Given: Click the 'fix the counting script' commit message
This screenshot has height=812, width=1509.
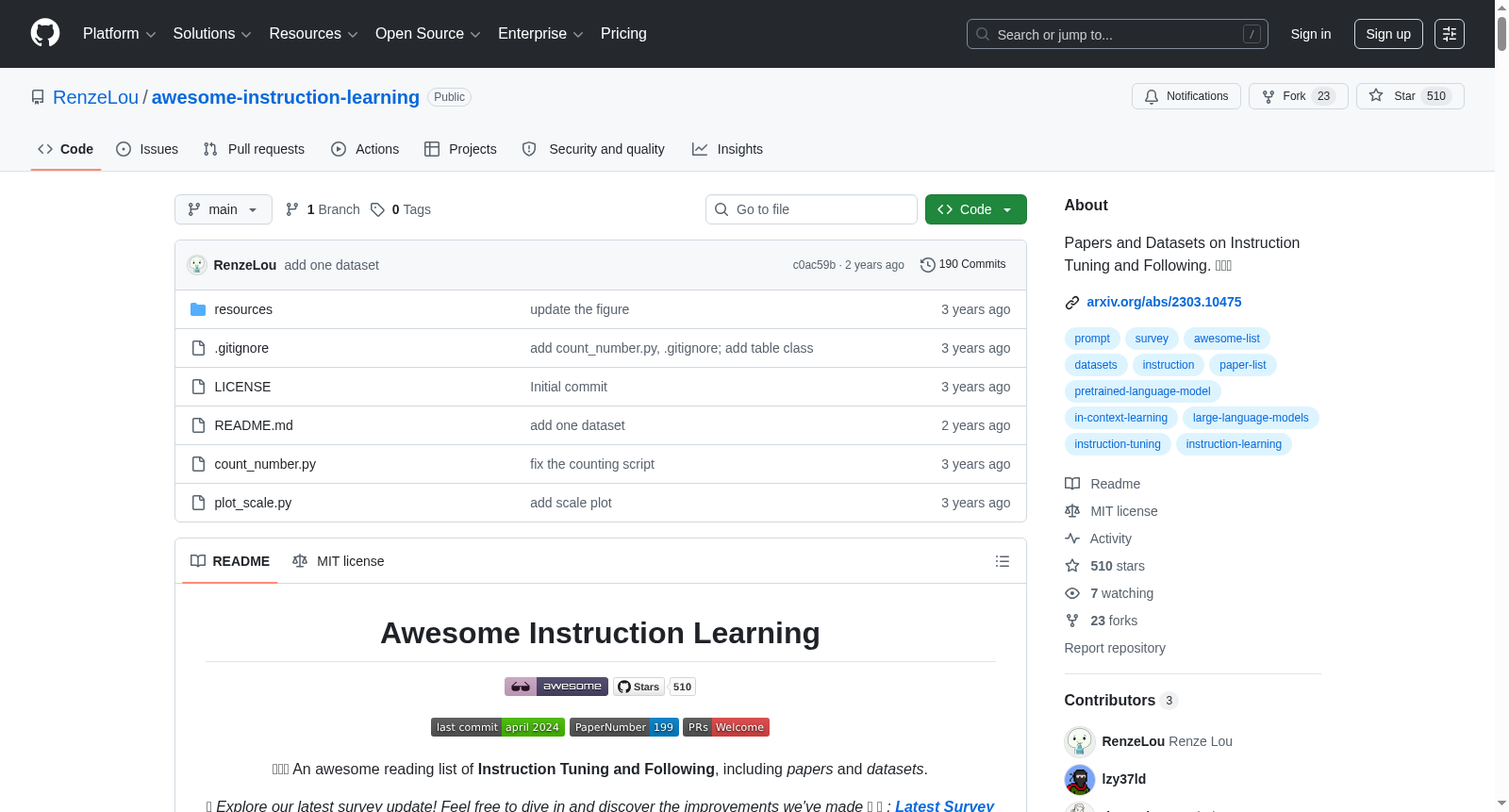Looking at the screenshot, I should tap(592, 464).
